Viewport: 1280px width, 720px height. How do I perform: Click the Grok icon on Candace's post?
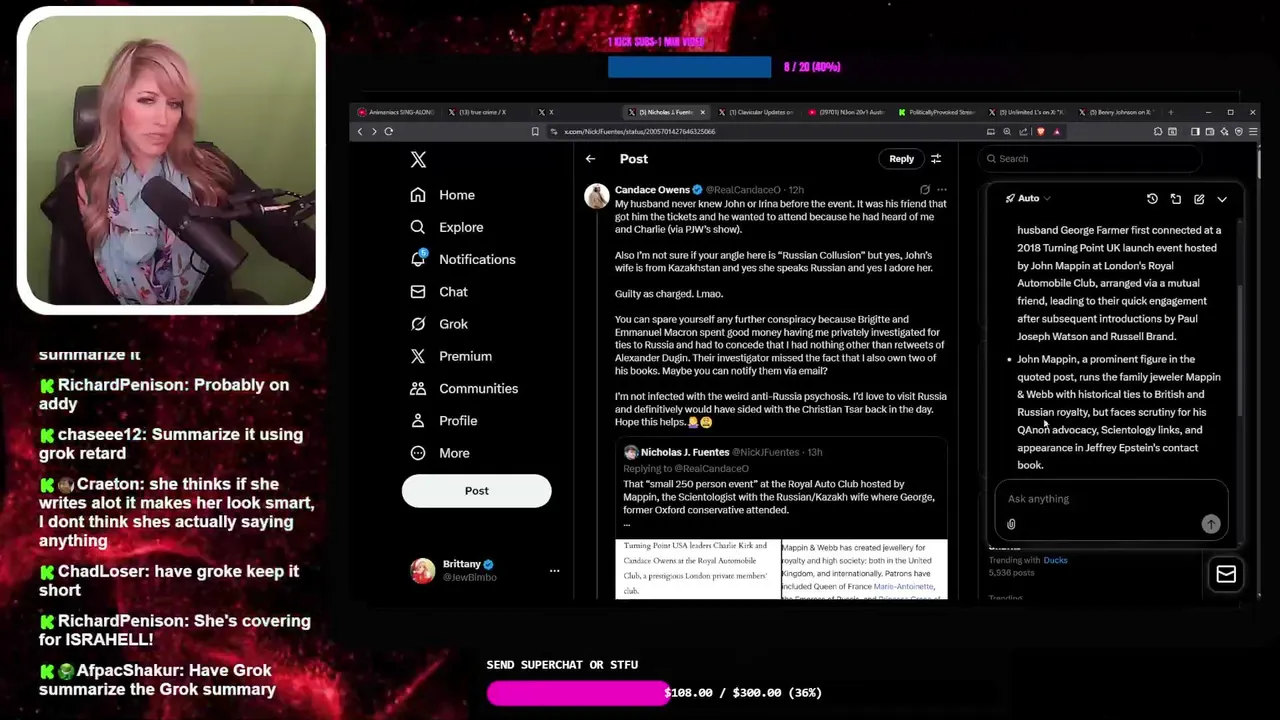925,190
